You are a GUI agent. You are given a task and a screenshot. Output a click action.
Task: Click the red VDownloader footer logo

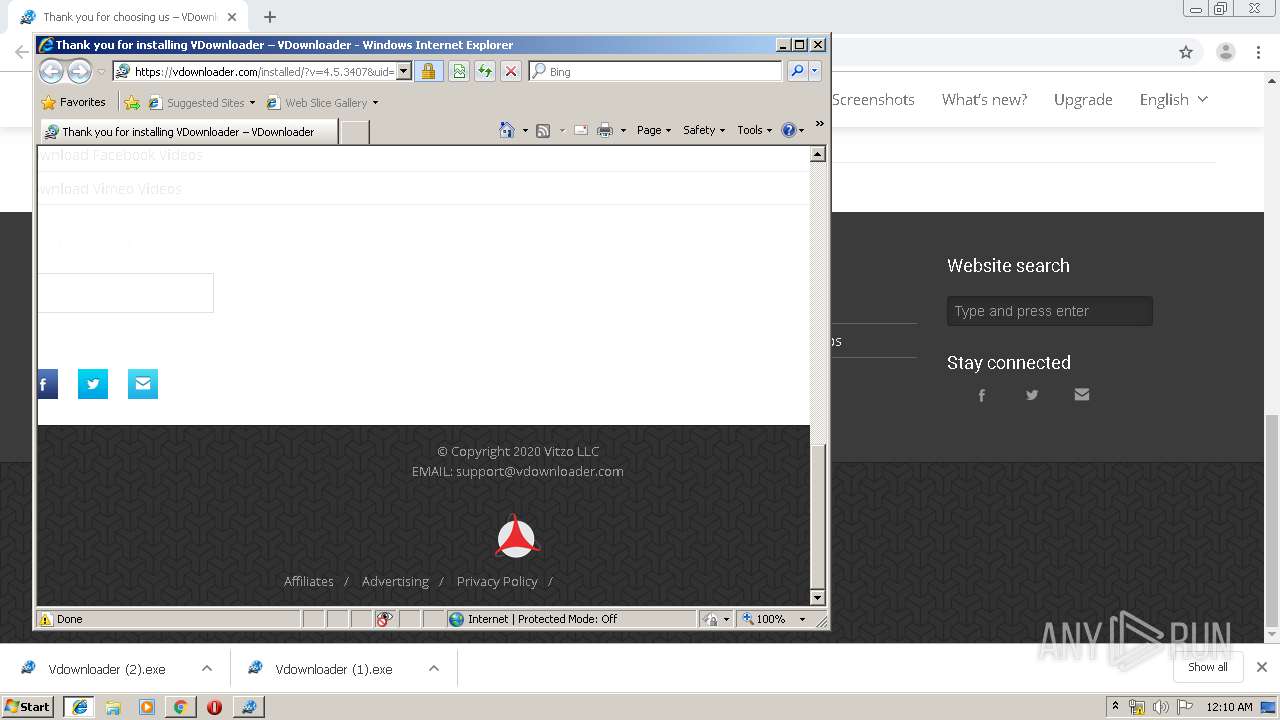518,536
